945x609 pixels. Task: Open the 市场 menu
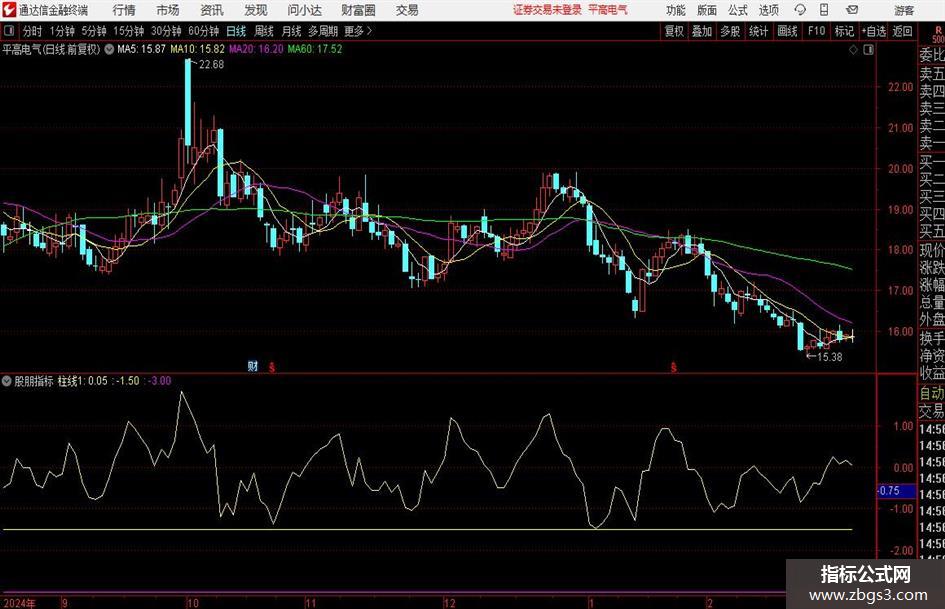[168, 10]
